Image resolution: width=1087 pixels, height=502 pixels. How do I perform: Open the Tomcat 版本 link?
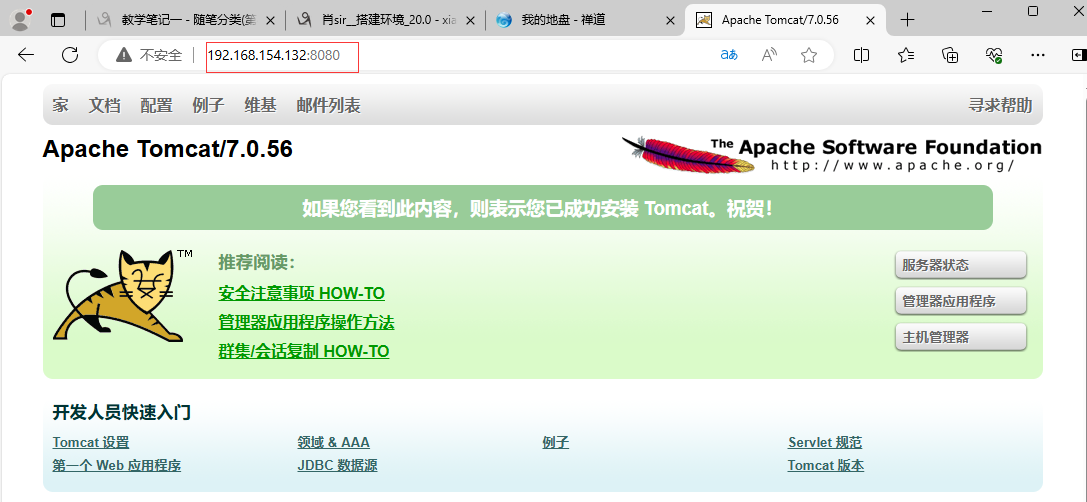point(826,465)
